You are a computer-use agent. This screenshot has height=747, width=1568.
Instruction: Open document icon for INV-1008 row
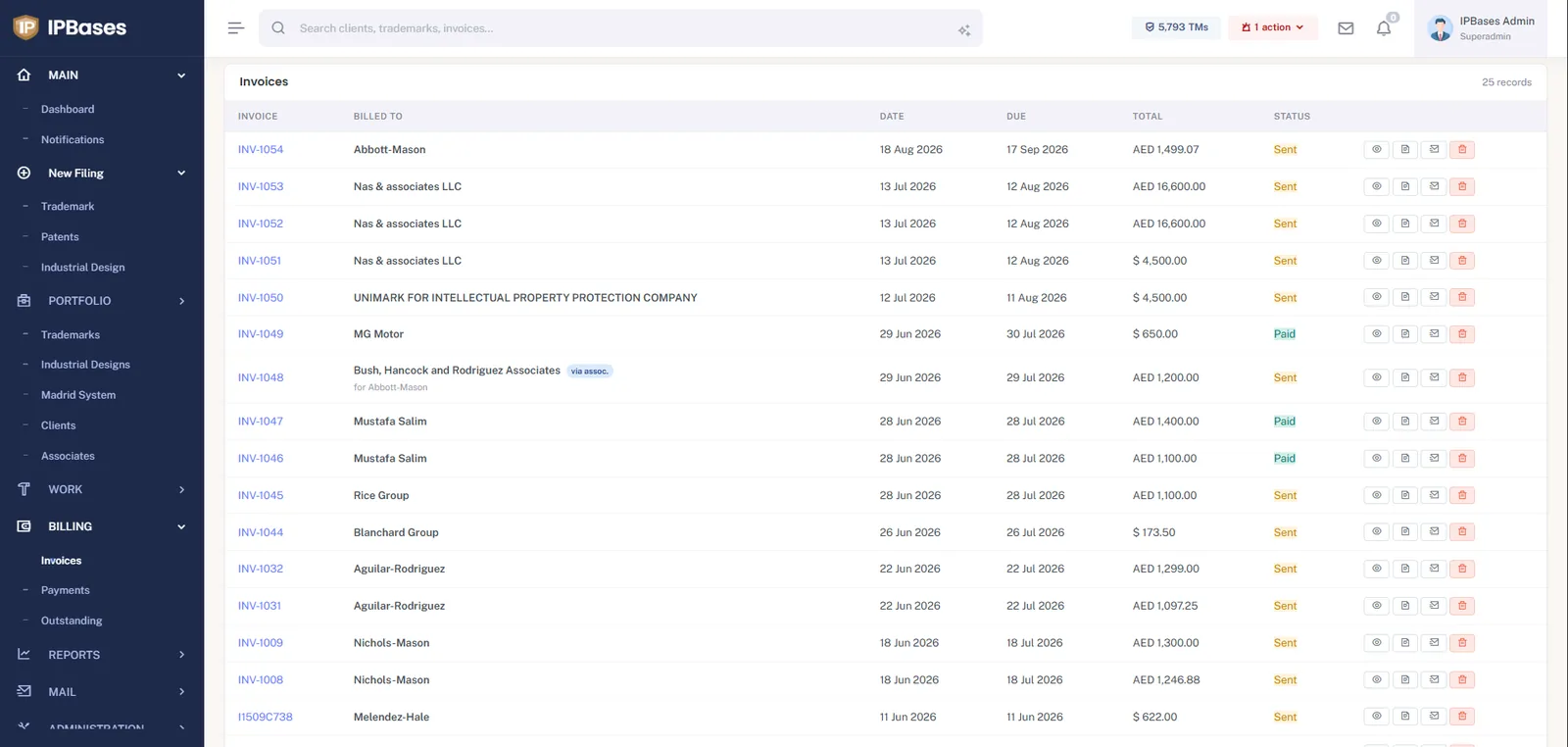1405,679
